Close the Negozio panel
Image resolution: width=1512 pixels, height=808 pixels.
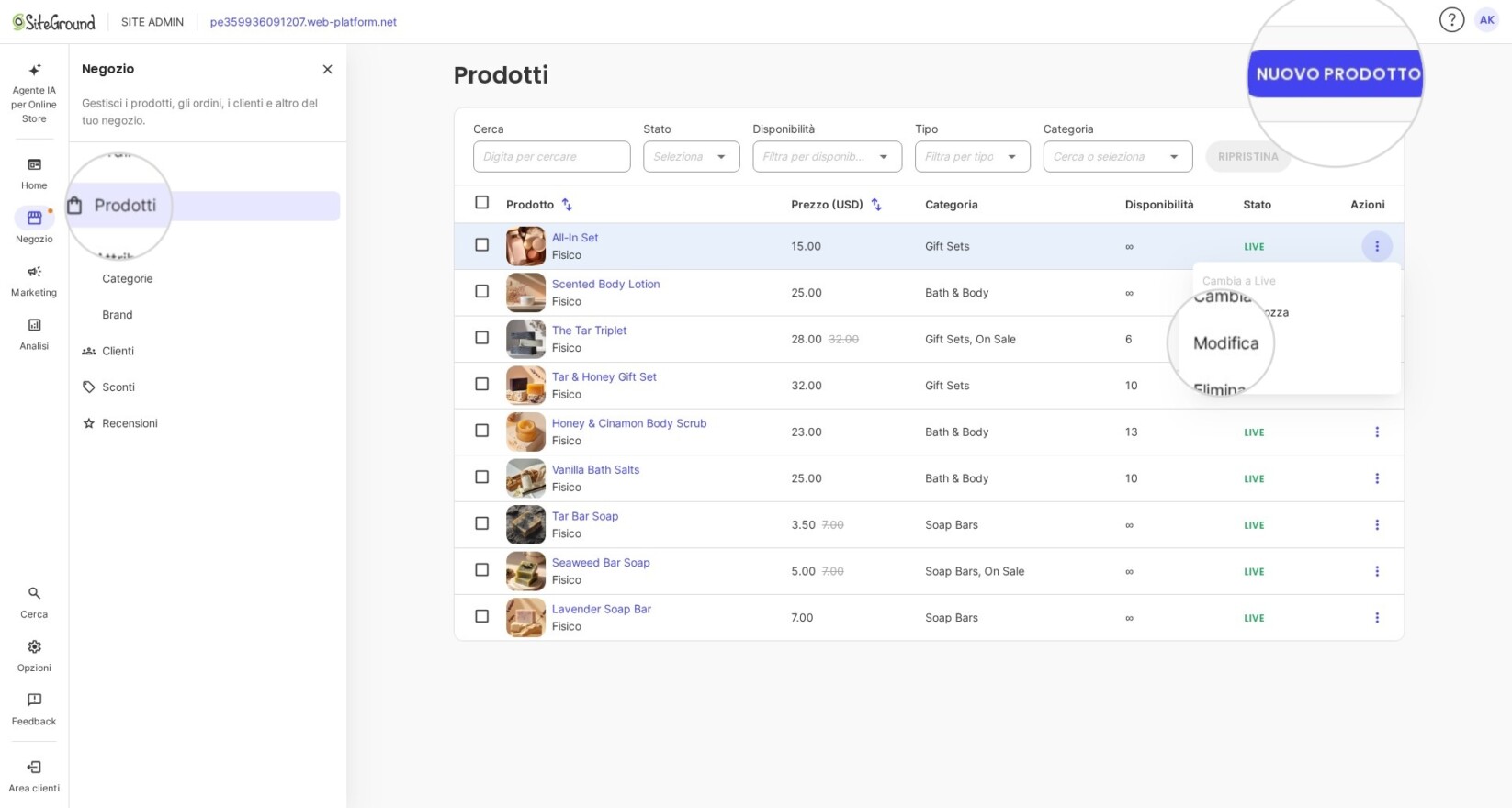pyautogui.click(x=327, y=69)
